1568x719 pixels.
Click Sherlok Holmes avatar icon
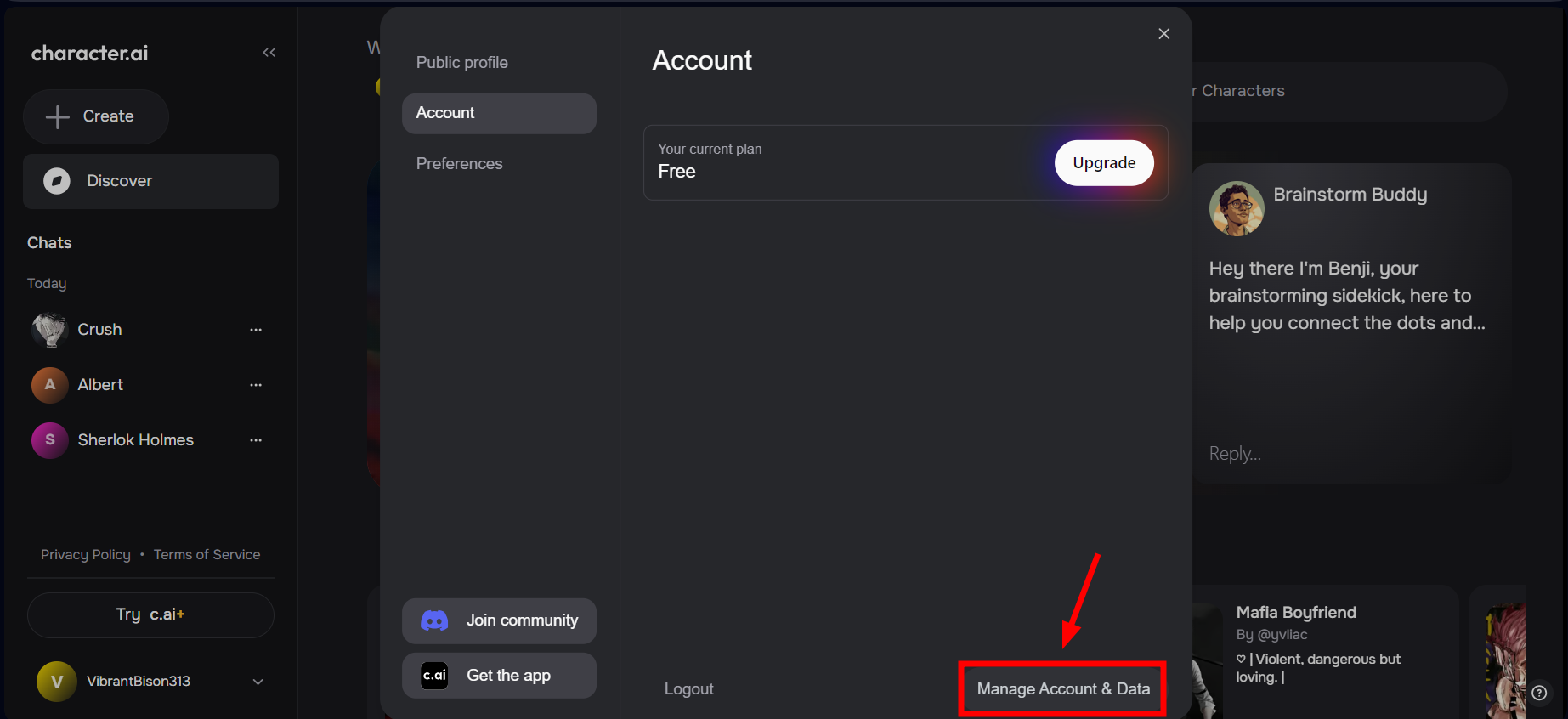point(50,440)
